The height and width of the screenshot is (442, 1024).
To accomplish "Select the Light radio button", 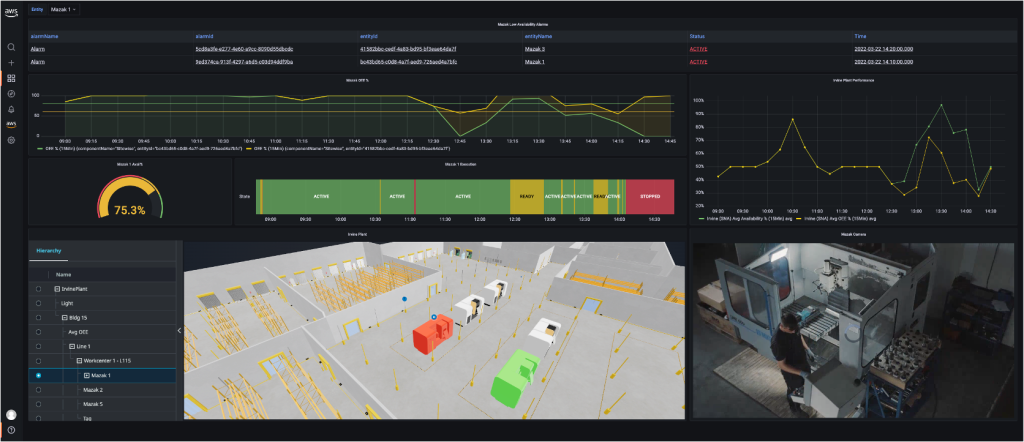I will (39, 303).
